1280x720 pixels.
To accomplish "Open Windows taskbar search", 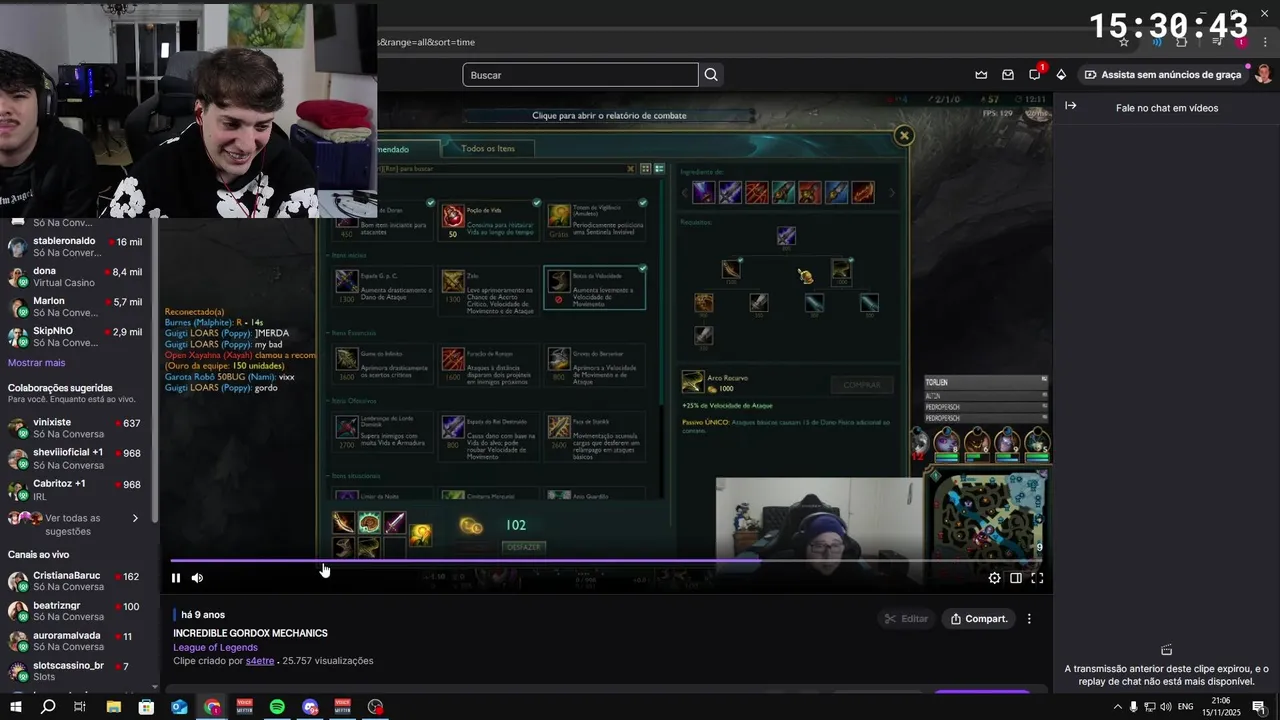I will (x=48, y=707).
